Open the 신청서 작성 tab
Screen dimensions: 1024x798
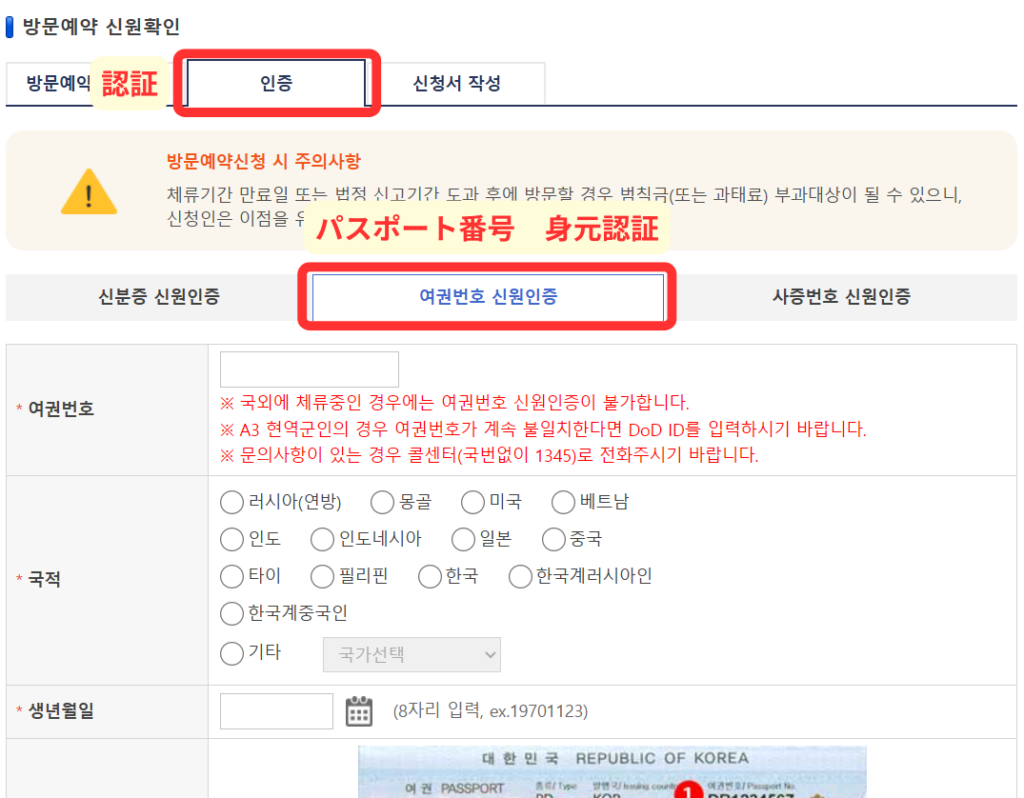[457, 83]
